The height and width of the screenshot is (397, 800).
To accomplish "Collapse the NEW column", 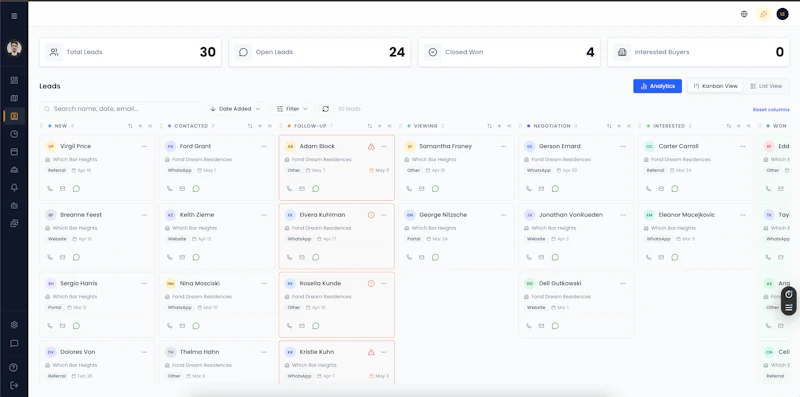I will click(x=150, y=126).
